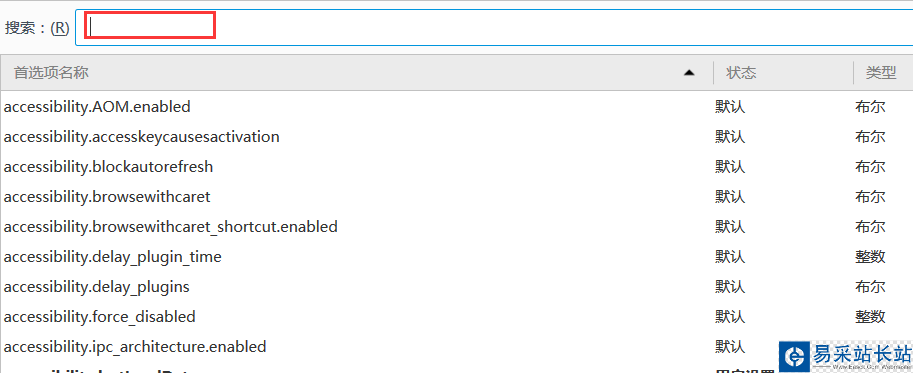
Task: Select accessibility.browsewithcaret_shortcut.enabled row
Action: pyautogui.click(x=456, y=226)
